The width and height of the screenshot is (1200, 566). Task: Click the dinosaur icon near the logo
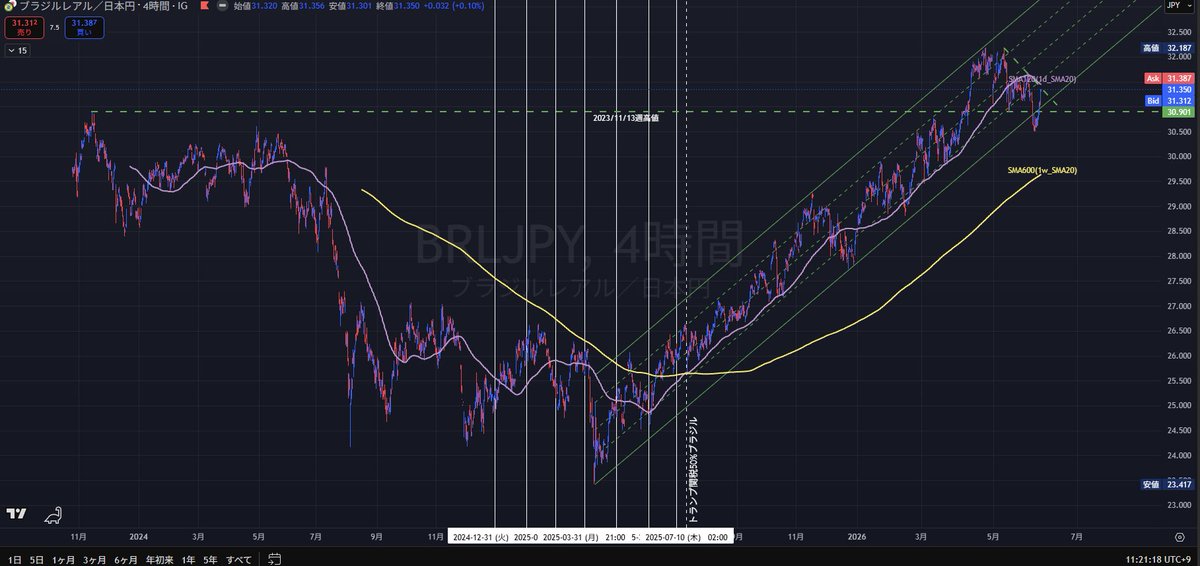54,514
